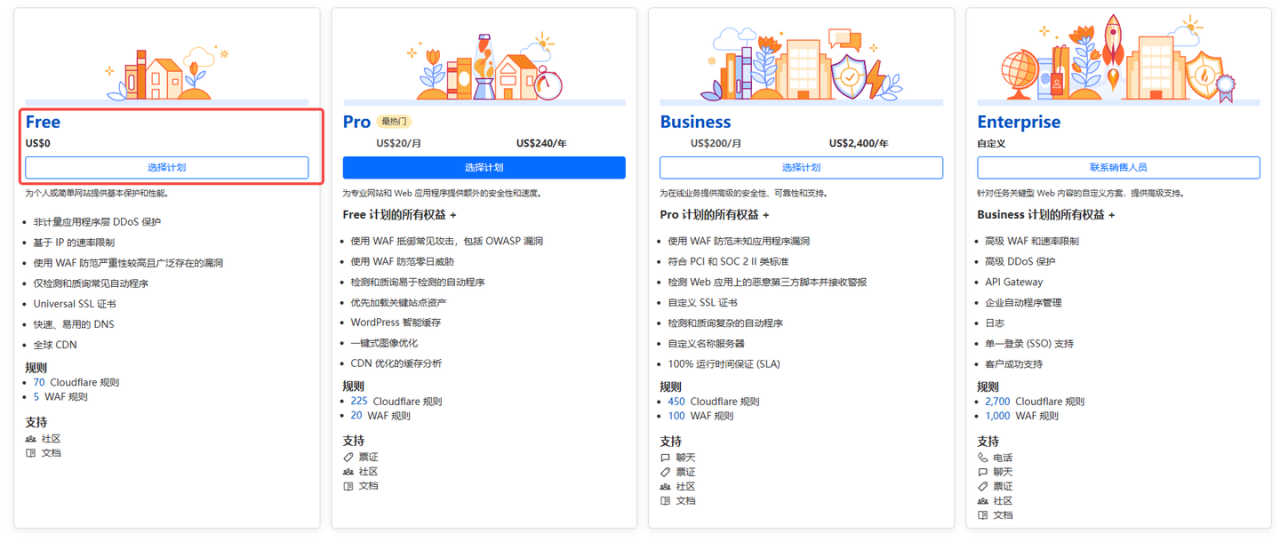This screenshot has width=1280, height=558.
Task: Click the US$0 price
Action: [38, 143]
